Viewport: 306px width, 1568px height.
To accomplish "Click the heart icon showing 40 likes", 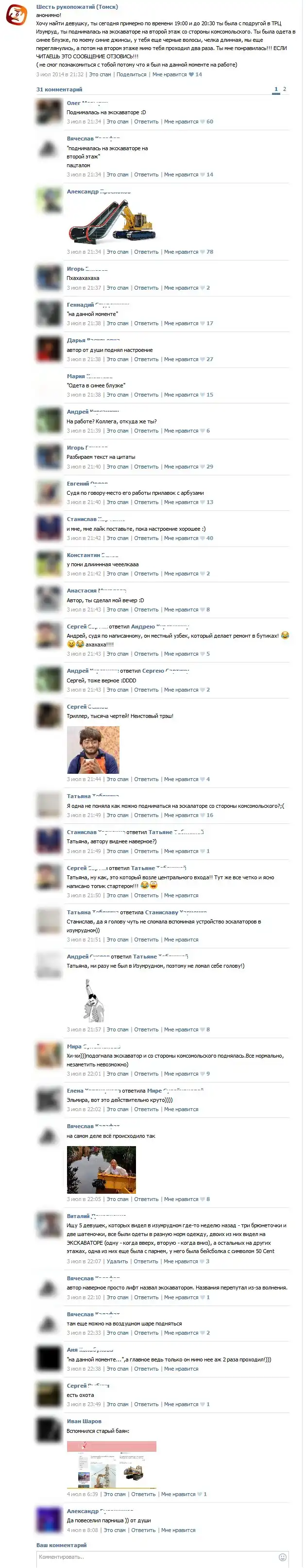I will pos(203,538).
